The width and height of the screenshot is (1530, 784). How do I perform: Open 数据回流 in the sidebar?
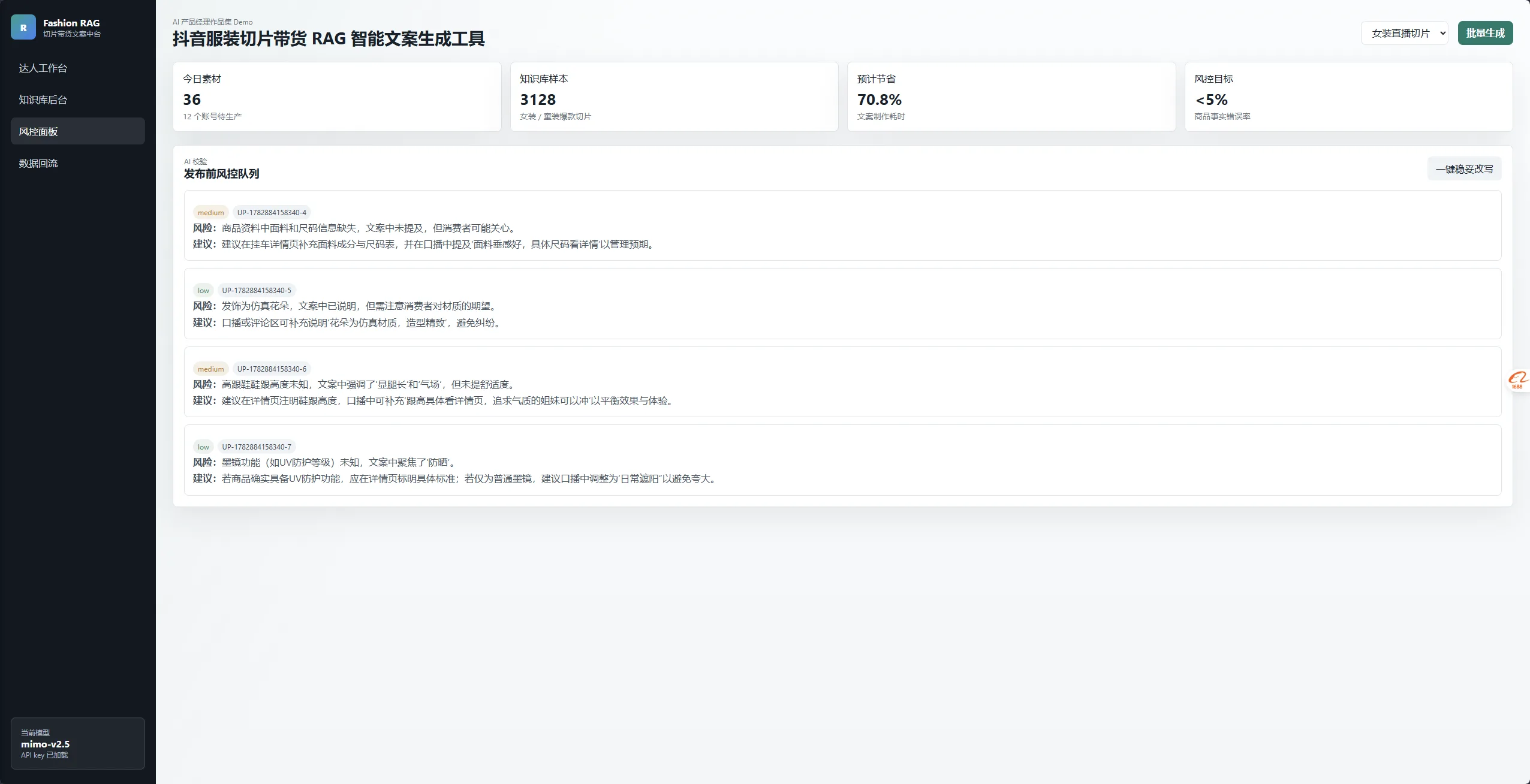click(x=78, y=163)
